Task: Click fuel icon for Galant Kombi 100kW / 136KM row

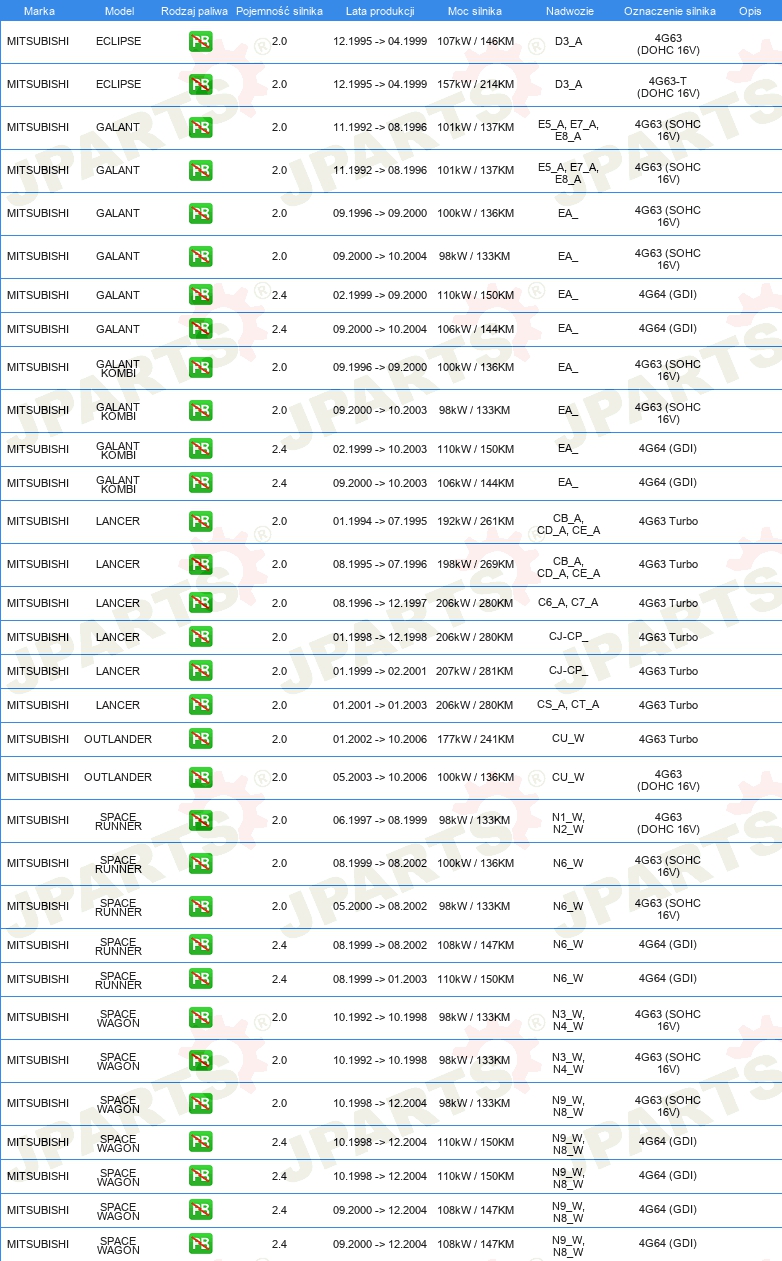Action: (x=200, y=367)
